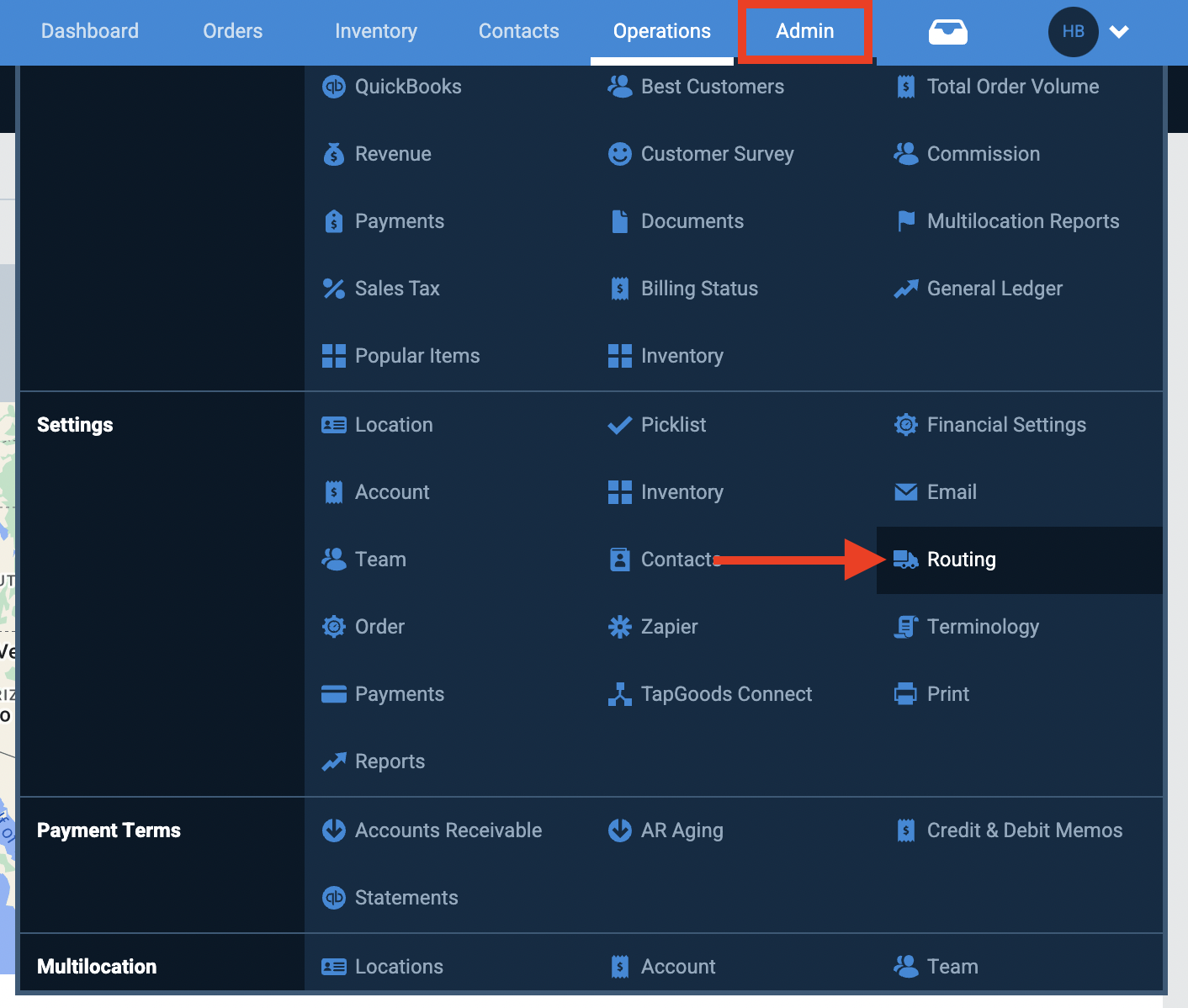Click the Payment Terms section heading
Viewport: 1188px width, 1008px height.
click(109, 830)
